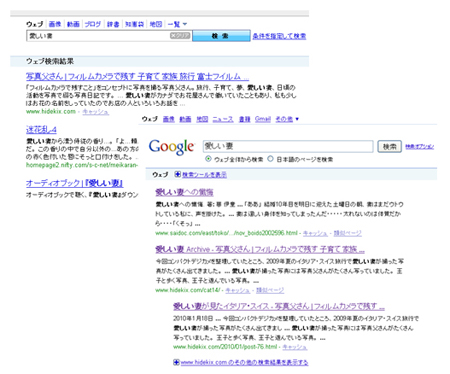Click the blue Yahoo 検索 button
Screen dimensions: 450x374
pos(221,36)
